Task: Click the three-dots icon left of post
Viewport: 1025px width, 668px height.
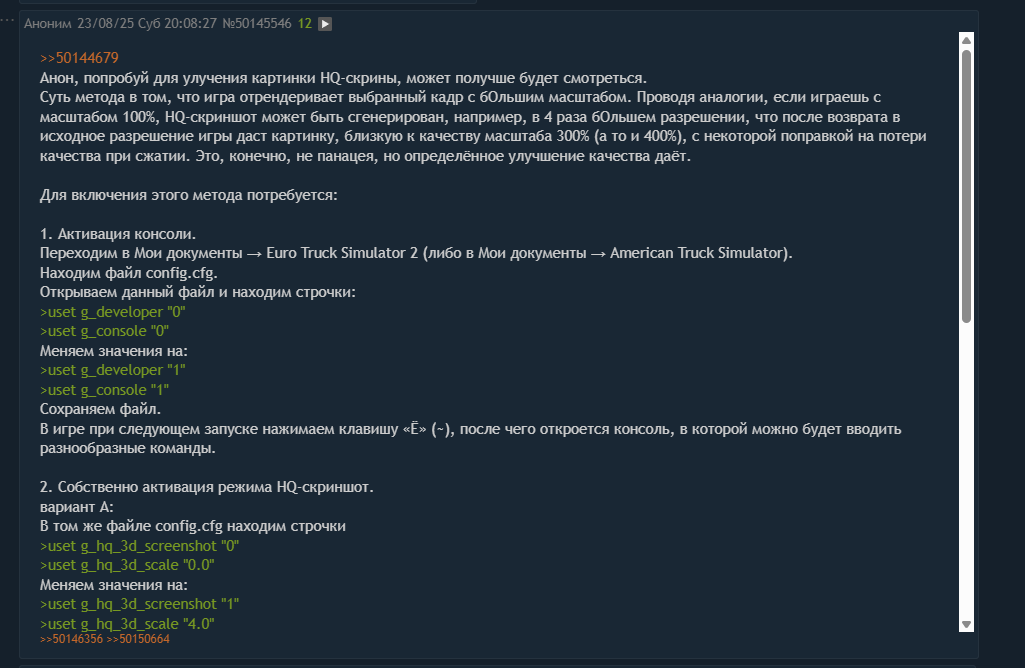Action: pyautogui.click(x=6, y=19)
